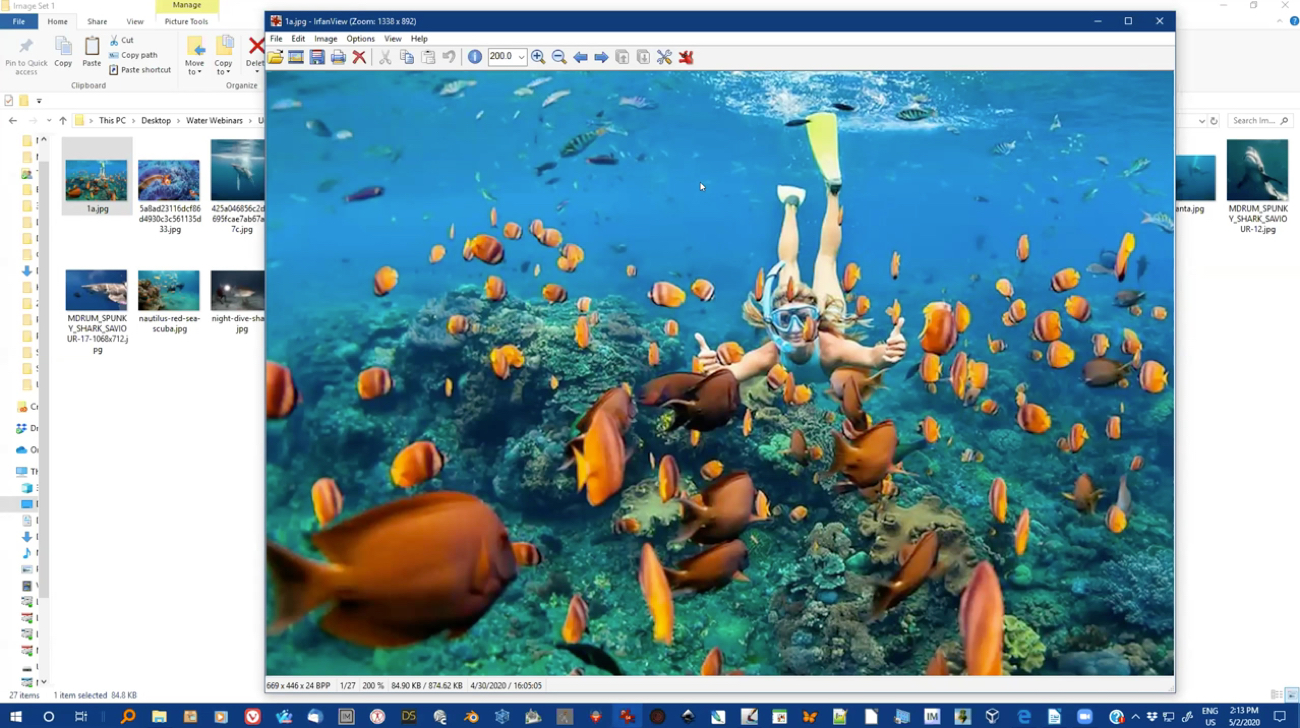Zoom in magnifier icon in IrfanView
This screenshot has width=1300, height=728.
click(x=538, y=57)
